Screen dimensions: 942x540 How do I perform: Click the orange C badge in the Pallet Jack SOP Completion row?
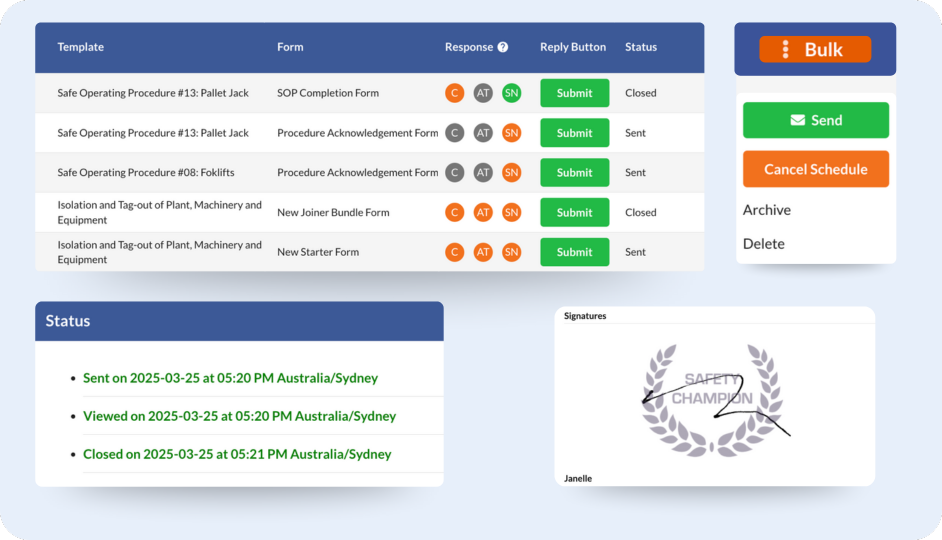click(455, 93)
